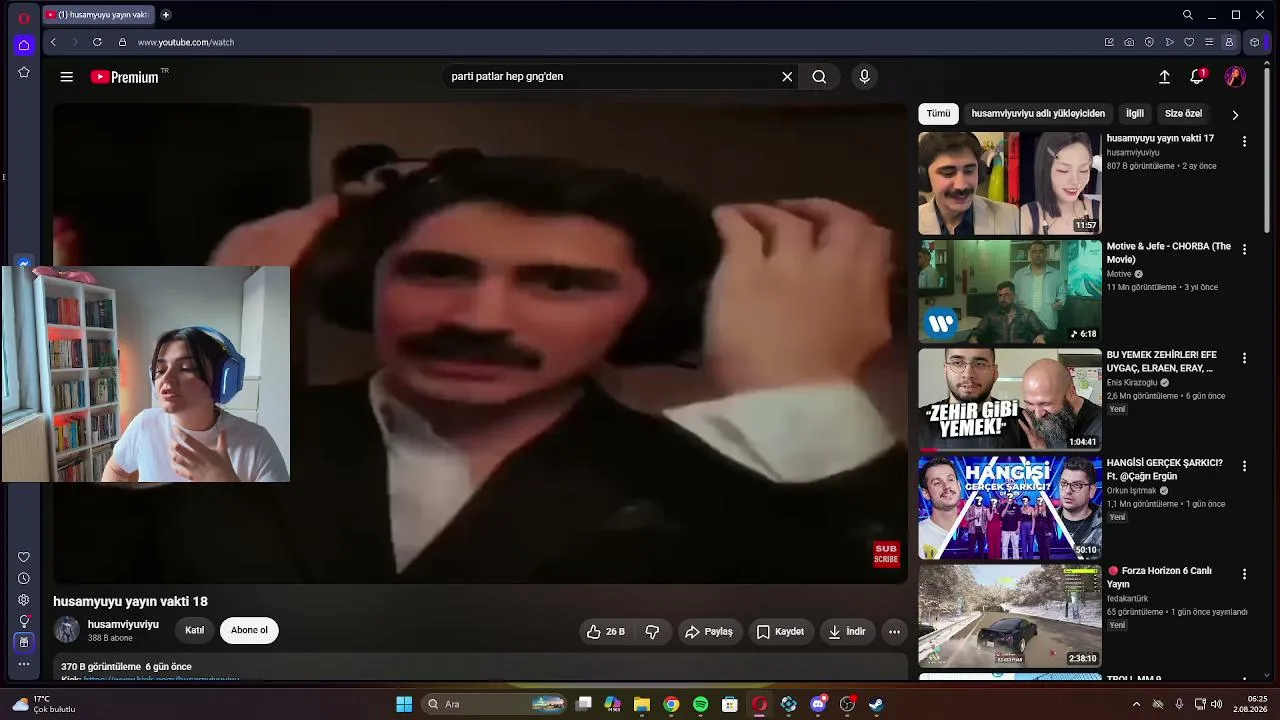Open the personal news heart in the sidebar
1280x720 pixels.
(x=24, y=557)
